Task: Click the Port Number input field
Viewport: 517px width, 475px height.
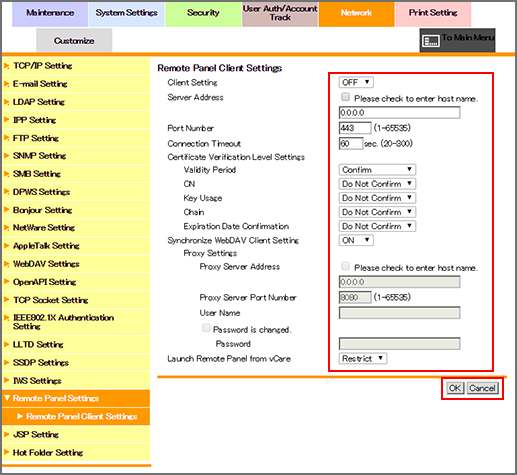Action: coord(355,128)
